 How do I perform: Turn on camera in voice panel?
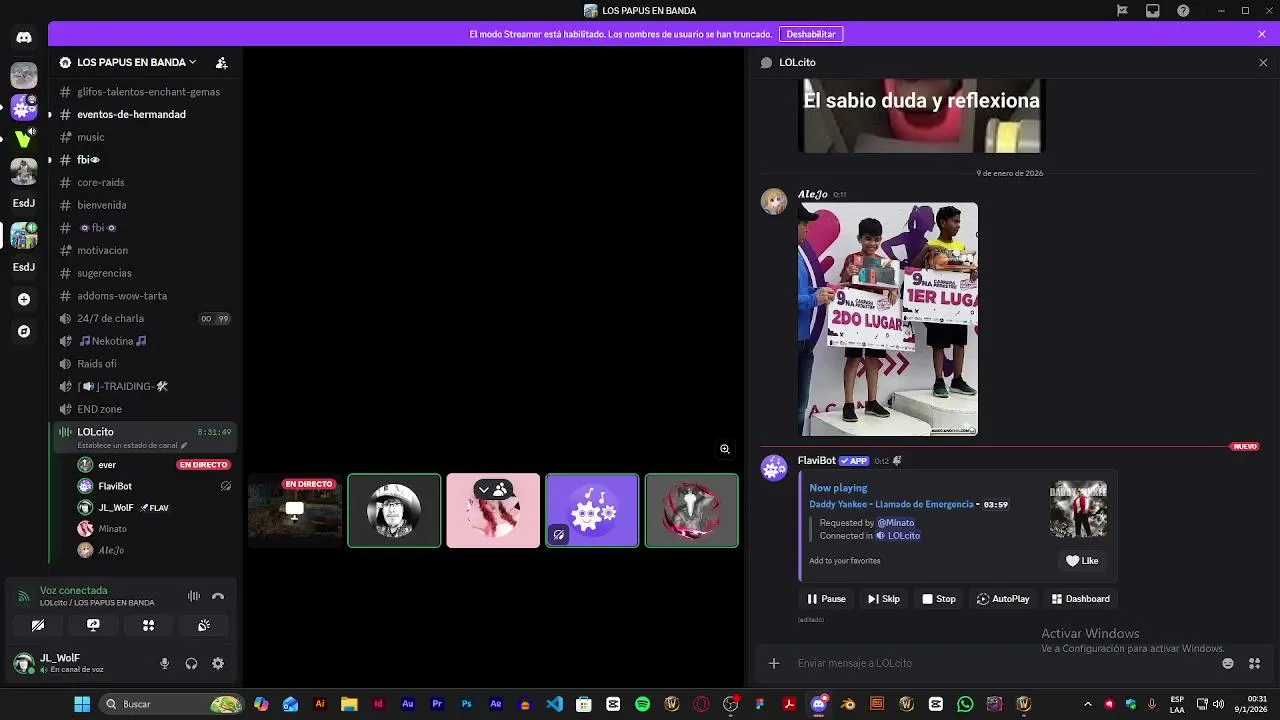point(38,625)
